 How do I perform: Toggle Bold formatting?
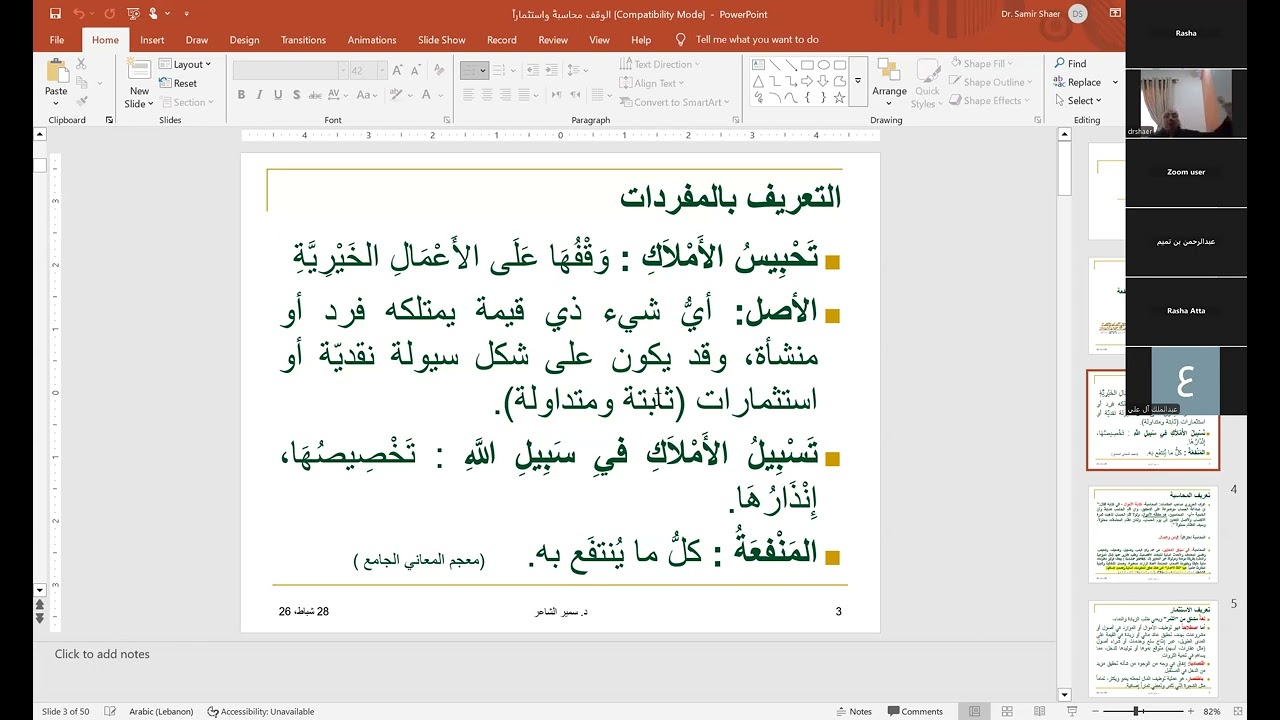point(241,95)
